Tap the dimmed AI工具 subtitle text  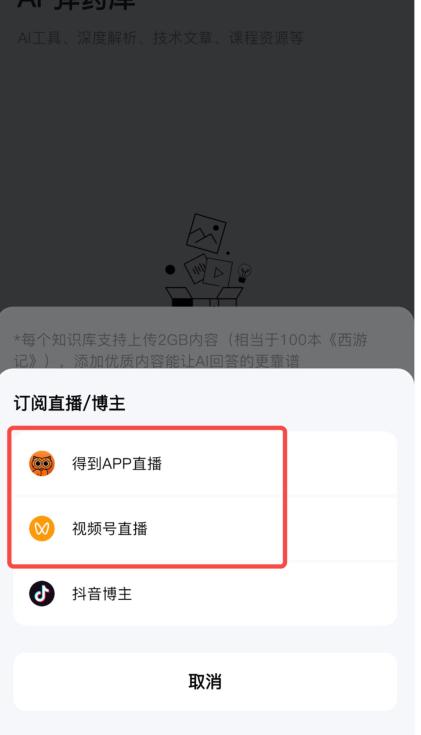(160, 38)
